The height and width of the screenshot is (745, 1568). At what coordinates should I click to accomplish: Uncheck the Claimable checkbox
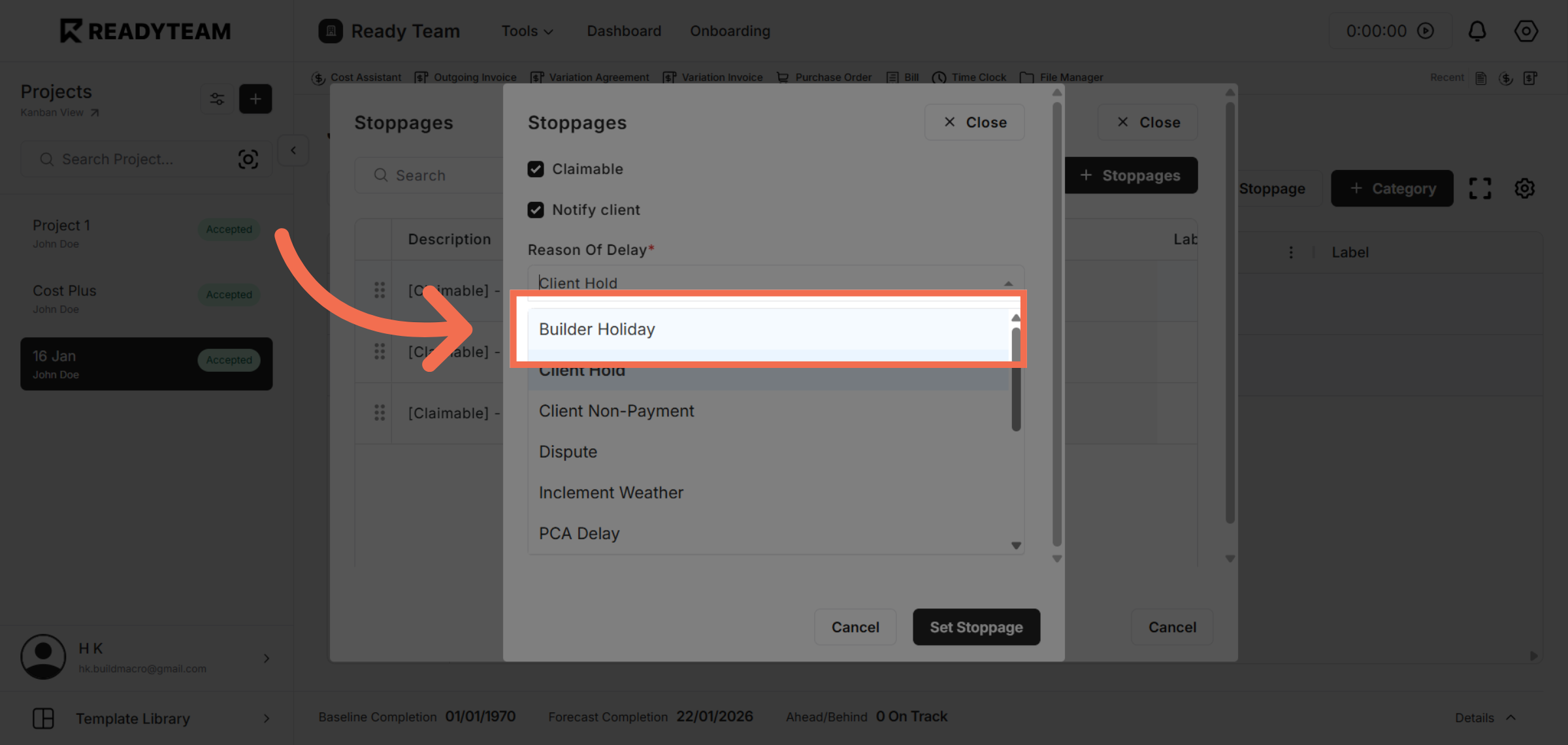point(536,169)
